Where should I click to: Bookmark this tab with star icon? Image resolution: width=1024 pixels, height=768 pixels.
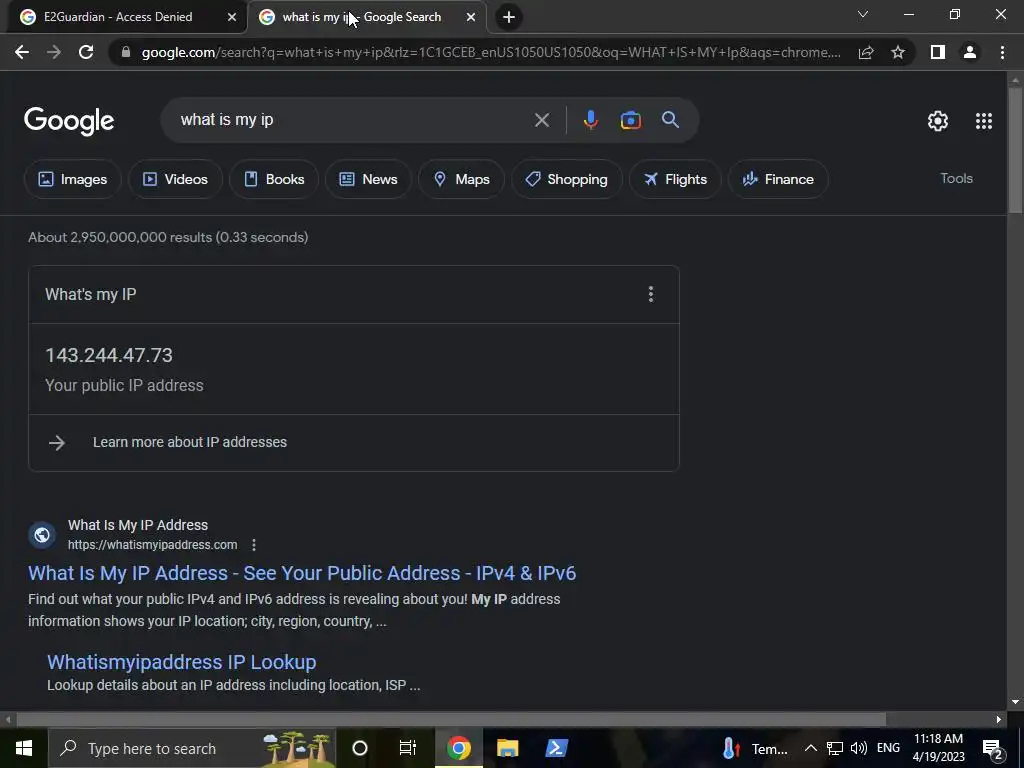(898, 52)
